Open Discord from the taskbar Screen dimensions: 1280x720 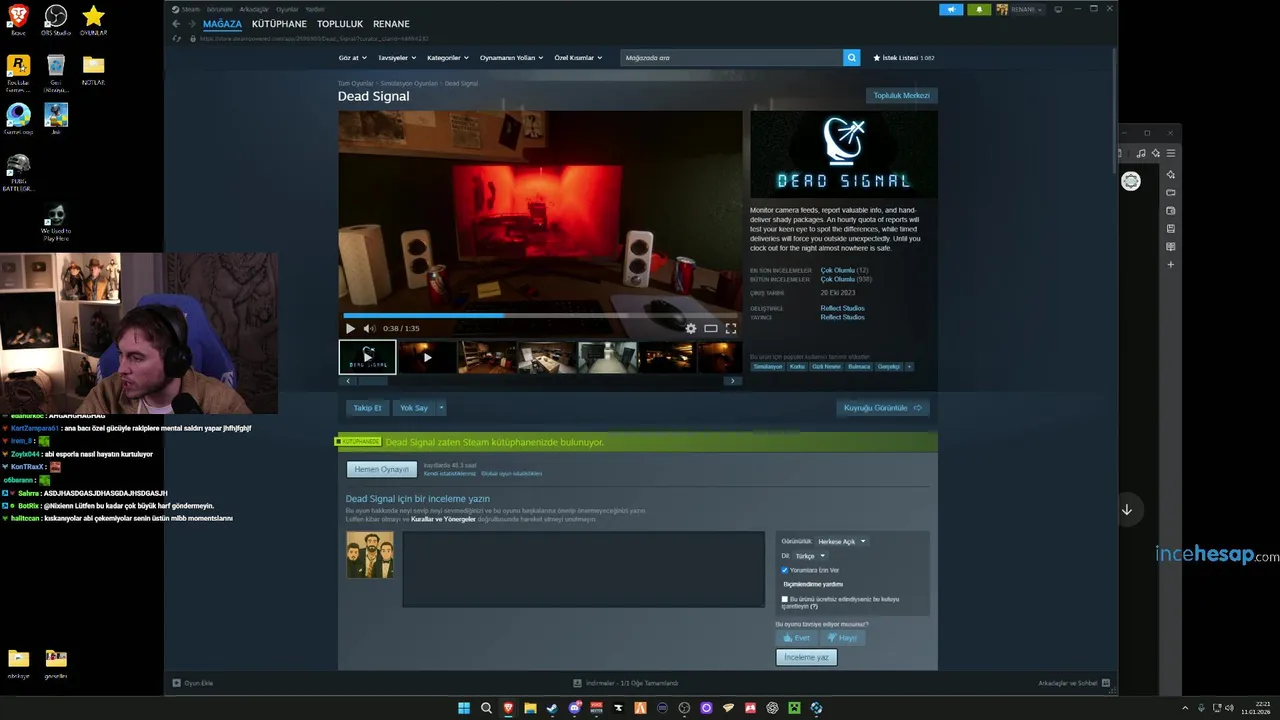pyautogui.click(x=574, y=708)
